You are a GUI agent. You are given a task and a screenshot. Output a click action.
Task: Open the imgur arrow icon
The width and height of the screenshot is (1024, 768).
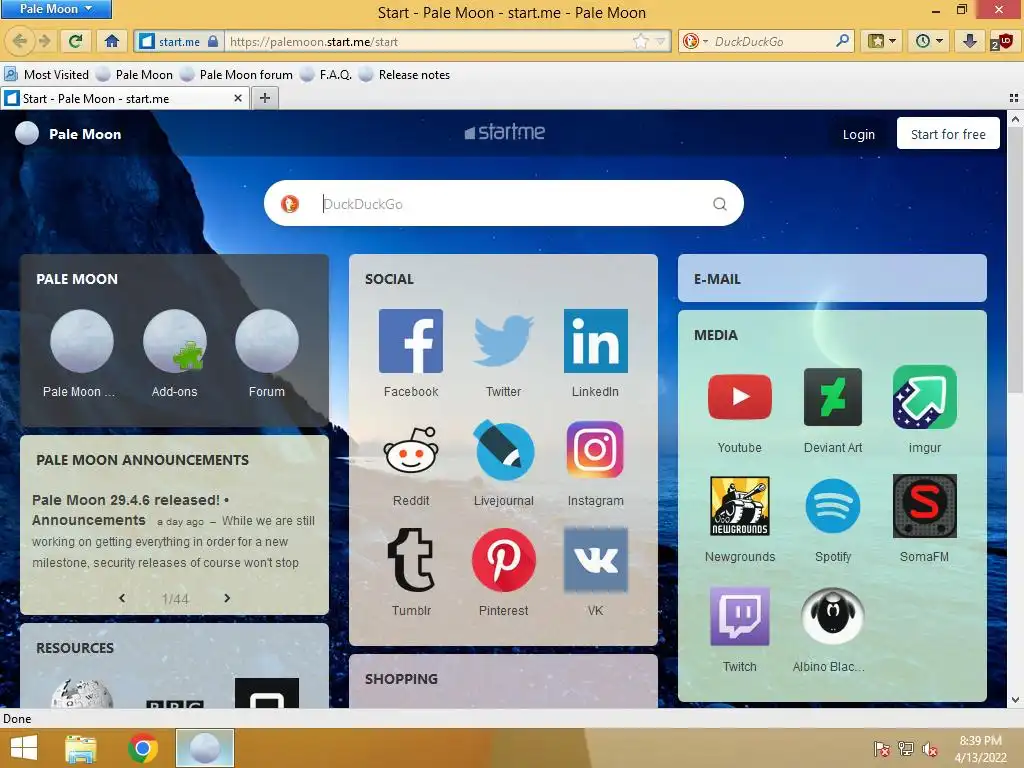924,396
